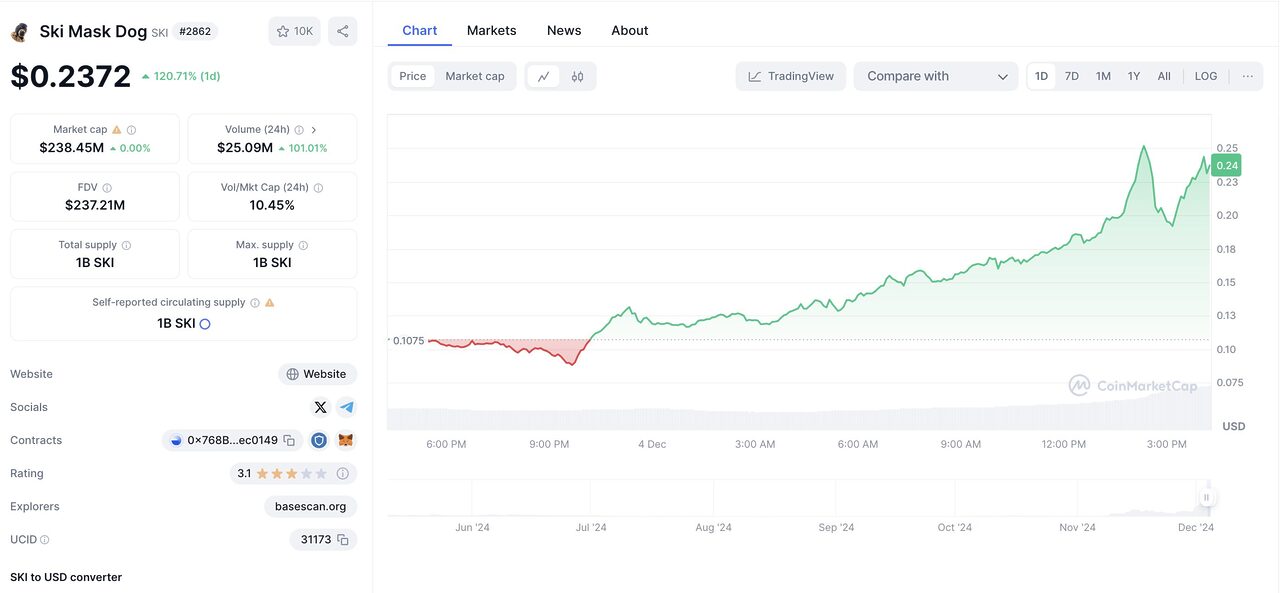Viewport: 1280px width, 593px height.
Task: Toggle LOG scale on chart
Action: pyautogui.click(x=1206, y=76)
